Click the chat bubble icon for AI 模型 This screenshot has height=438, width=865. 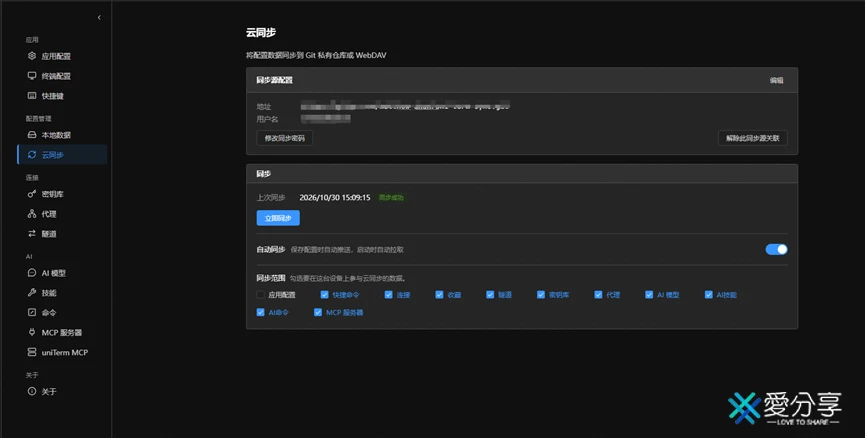[x=32, y=273]
